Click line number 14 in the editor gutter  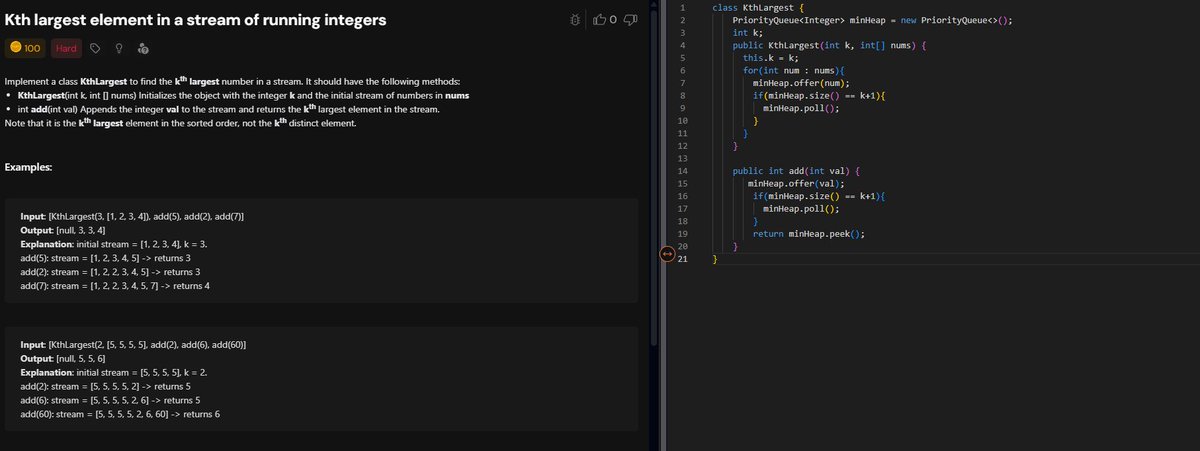[683, 171]
